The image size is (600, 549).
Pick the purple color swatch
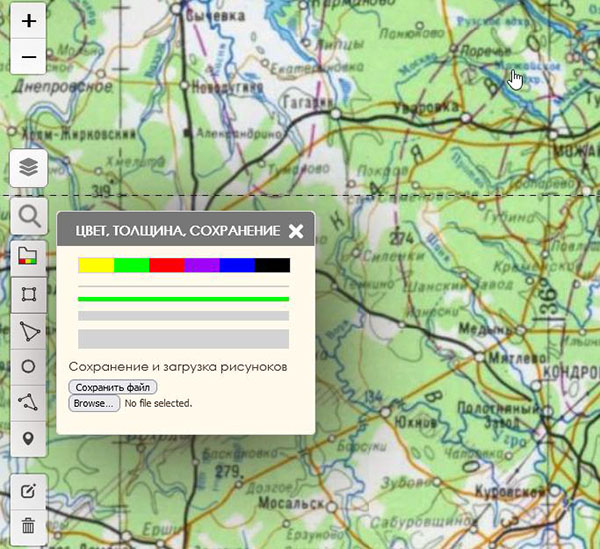[202, 265]
